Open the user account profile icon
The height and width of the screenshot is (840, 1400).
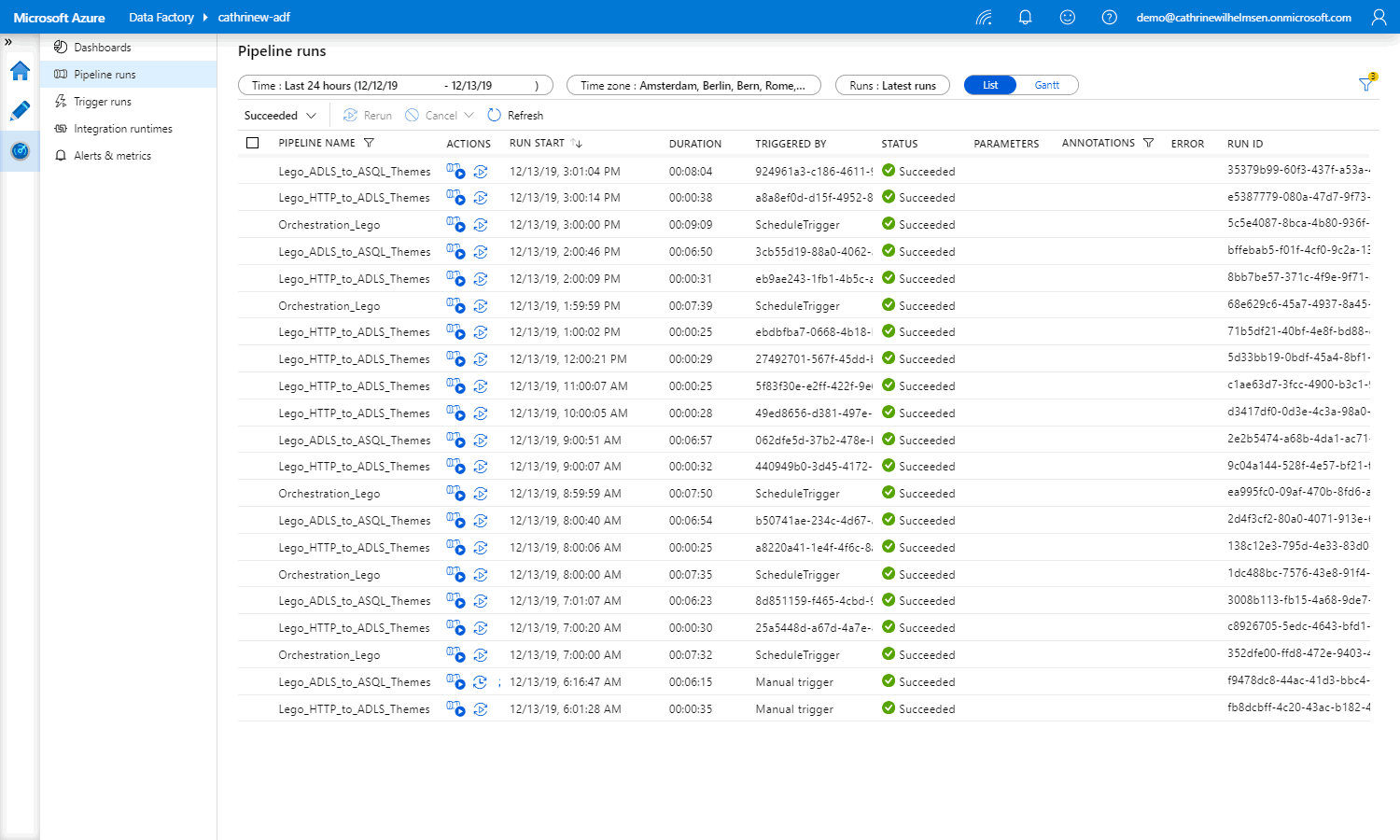pyautogui.click(x=1379, y=18)
